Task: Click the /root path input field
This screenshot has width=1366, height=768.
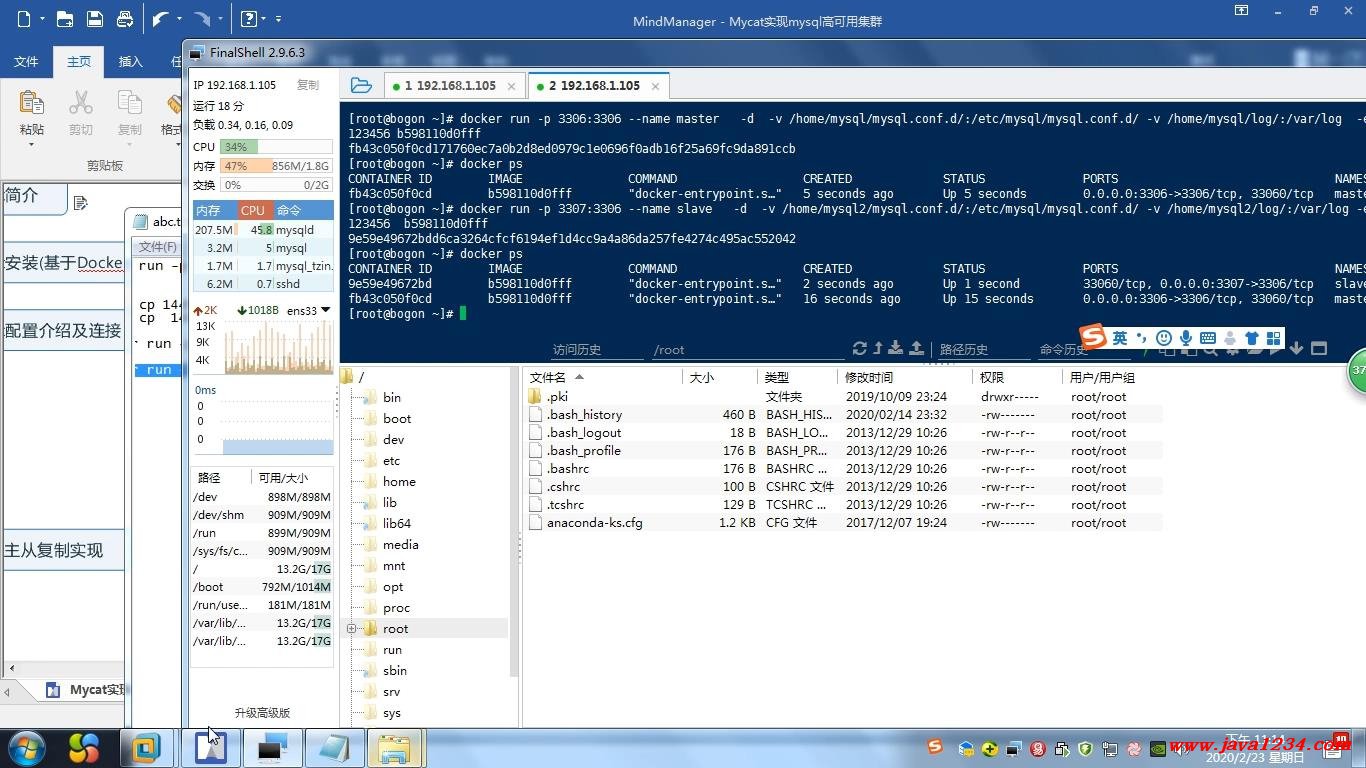Action: tap(746, 349)
